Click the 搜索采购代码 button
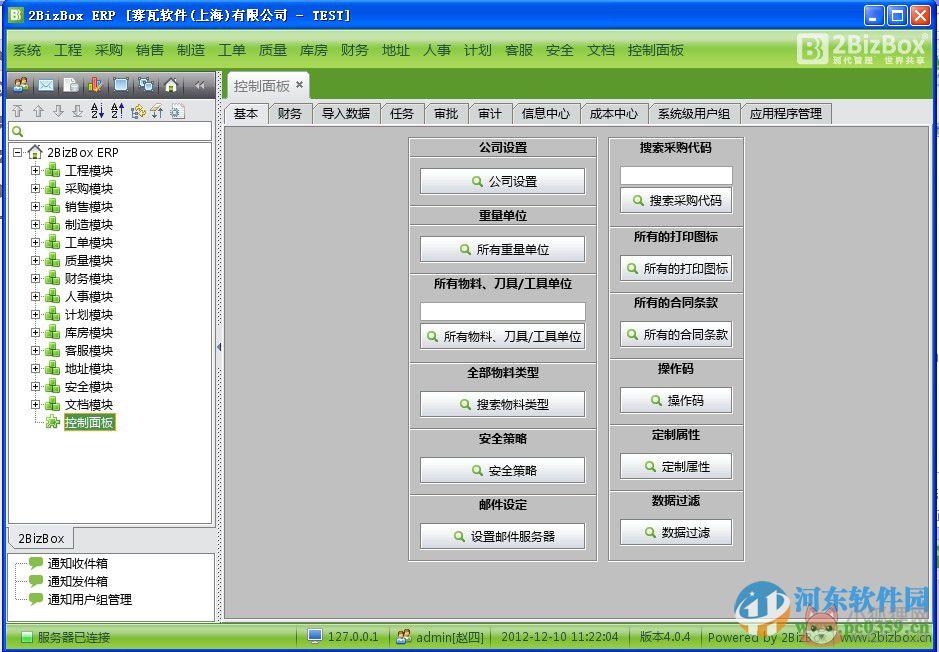Screen dimensions: 939x652 [x=676, y=201]
